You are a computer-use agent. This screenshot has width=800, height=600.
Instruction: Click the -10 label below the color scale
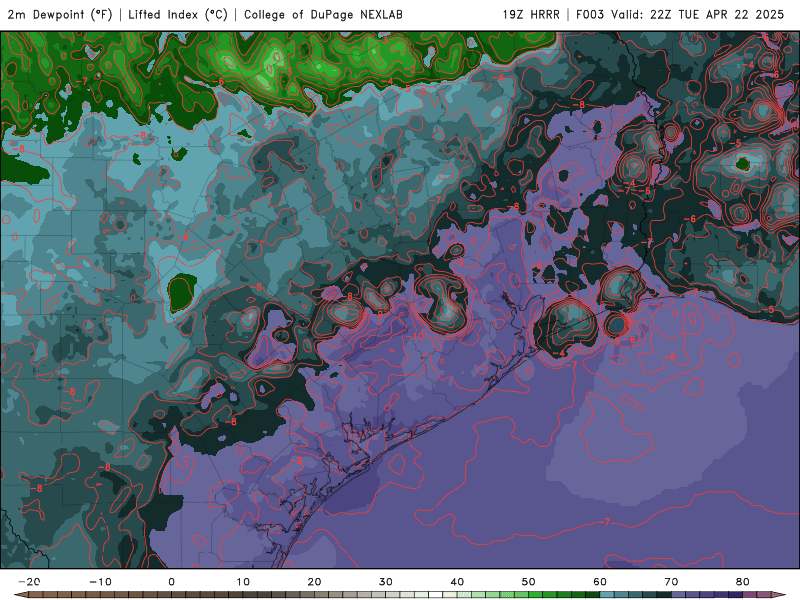tap(100, 582)
